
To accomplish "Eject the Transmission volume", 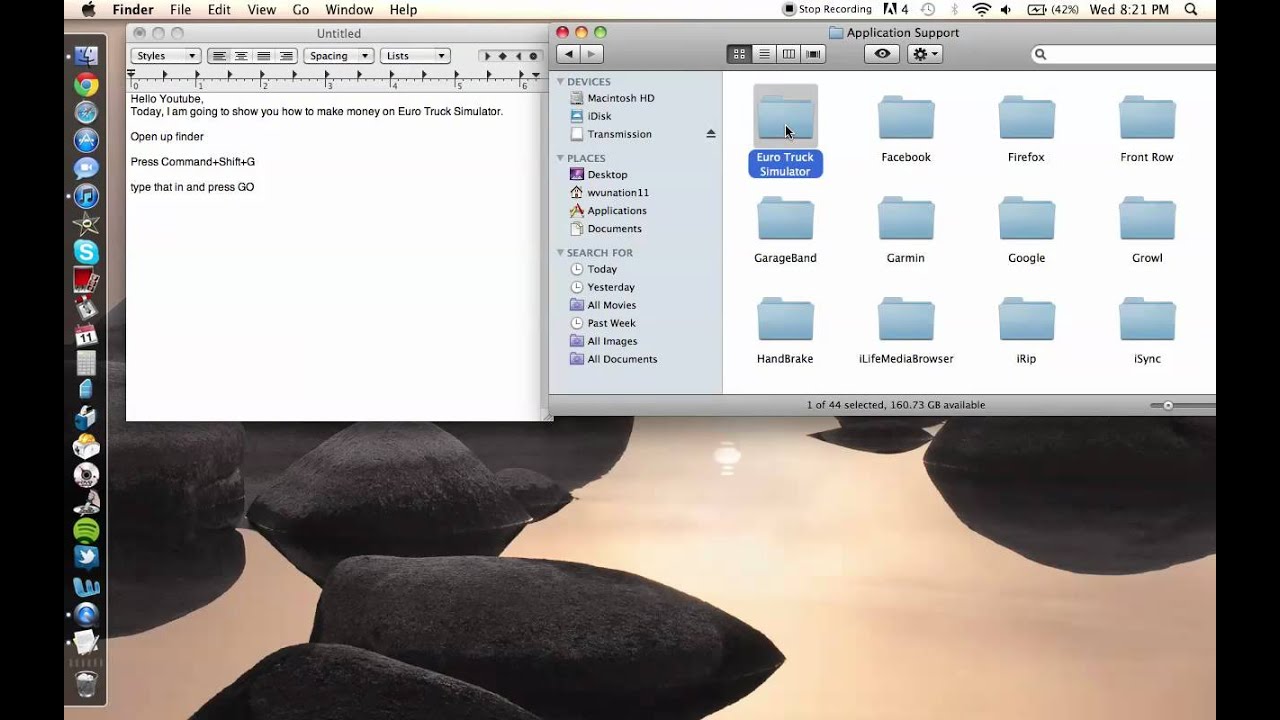I will pyautogui.click(x=711, y=134).
